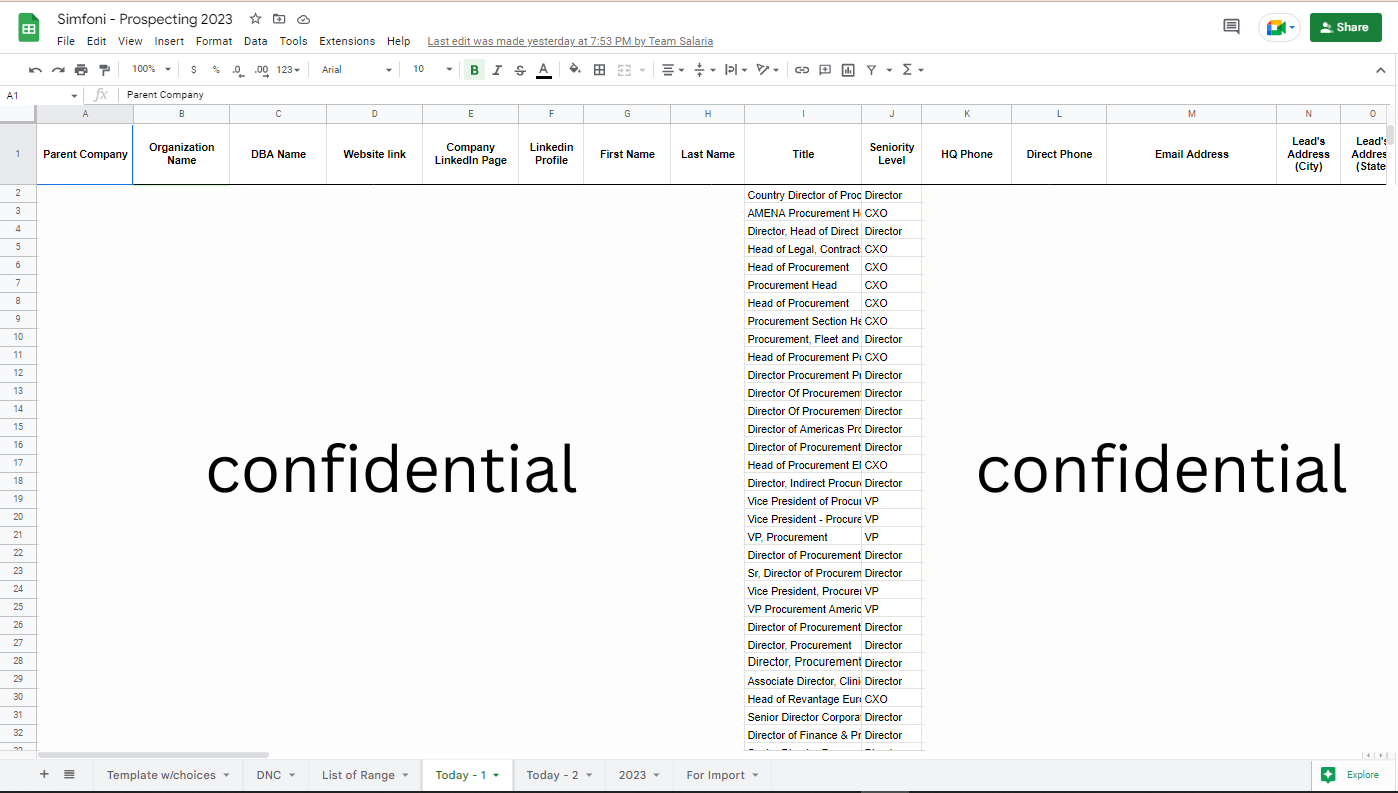This screenshot has height=793, width=1398.
Task: Open the Arial font dropdown
Action: coord(357,70)
